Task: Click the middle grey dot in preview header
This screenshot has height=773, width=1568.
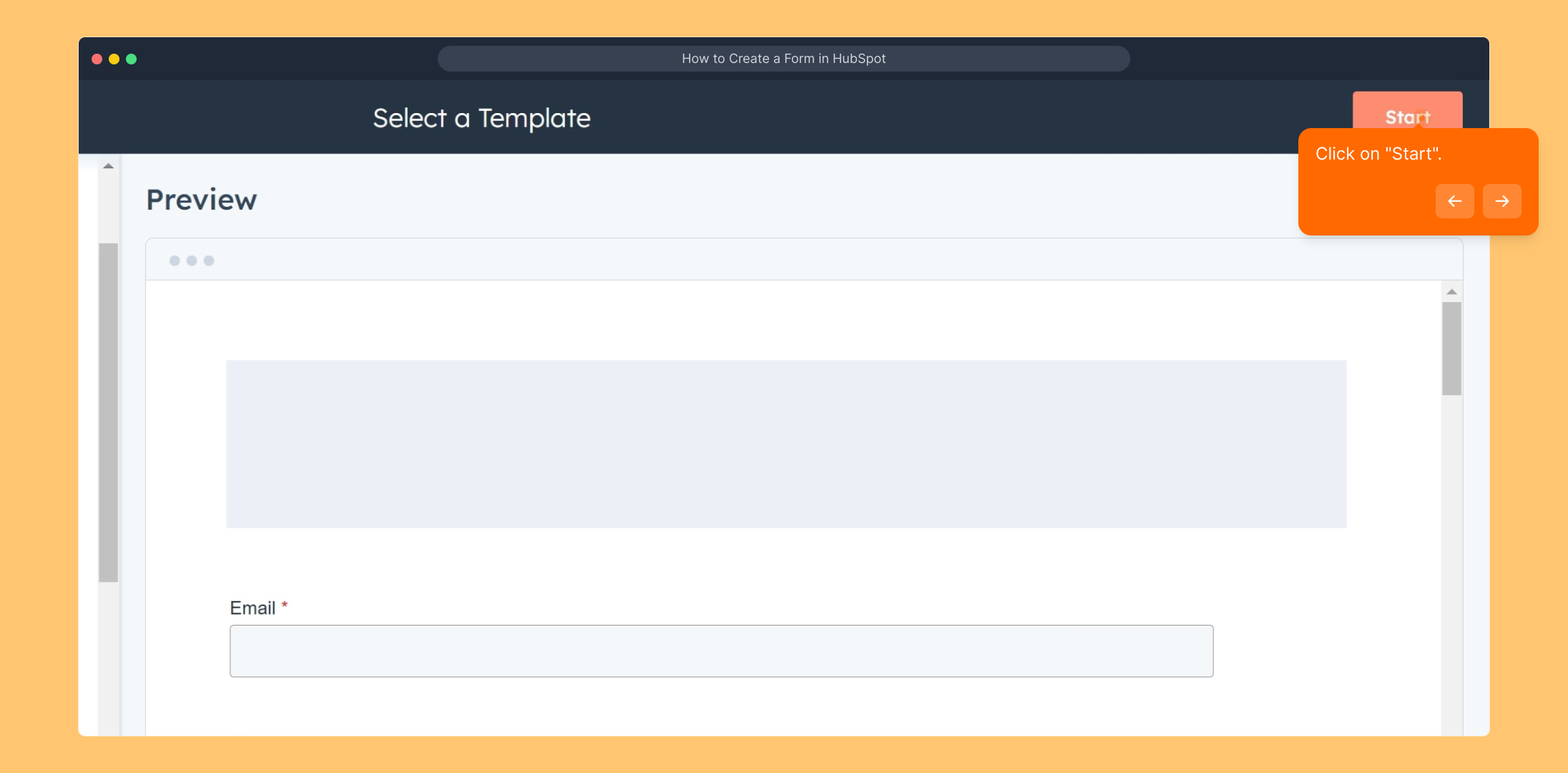Action: click(192, 261)
